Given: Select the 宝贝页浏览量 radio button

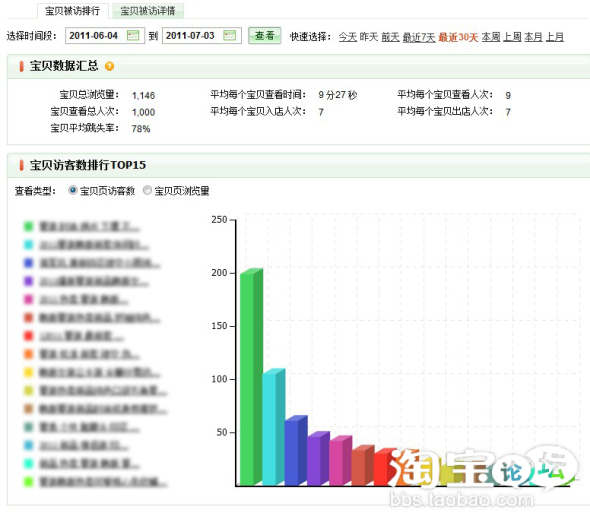Looking at the screenshot, I should 148,190.
